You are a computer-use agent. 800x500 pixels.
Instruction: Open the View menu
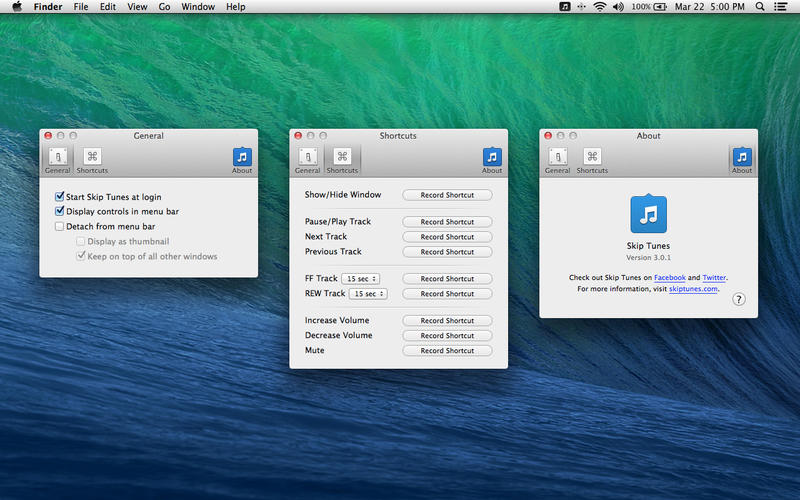(137, 7)
